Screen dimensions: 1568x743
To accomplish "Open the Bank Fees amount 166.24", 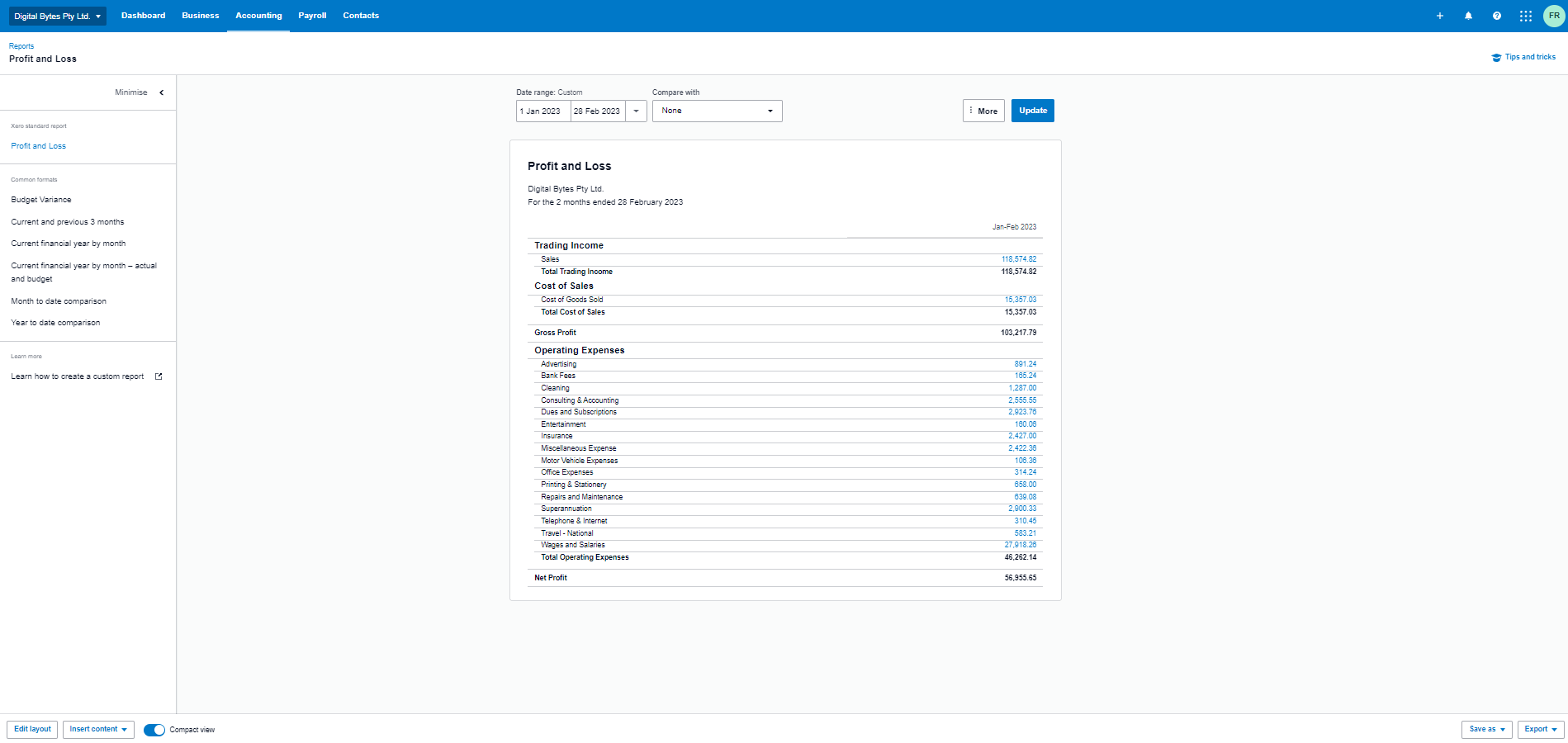I will tap(1026, 376).
